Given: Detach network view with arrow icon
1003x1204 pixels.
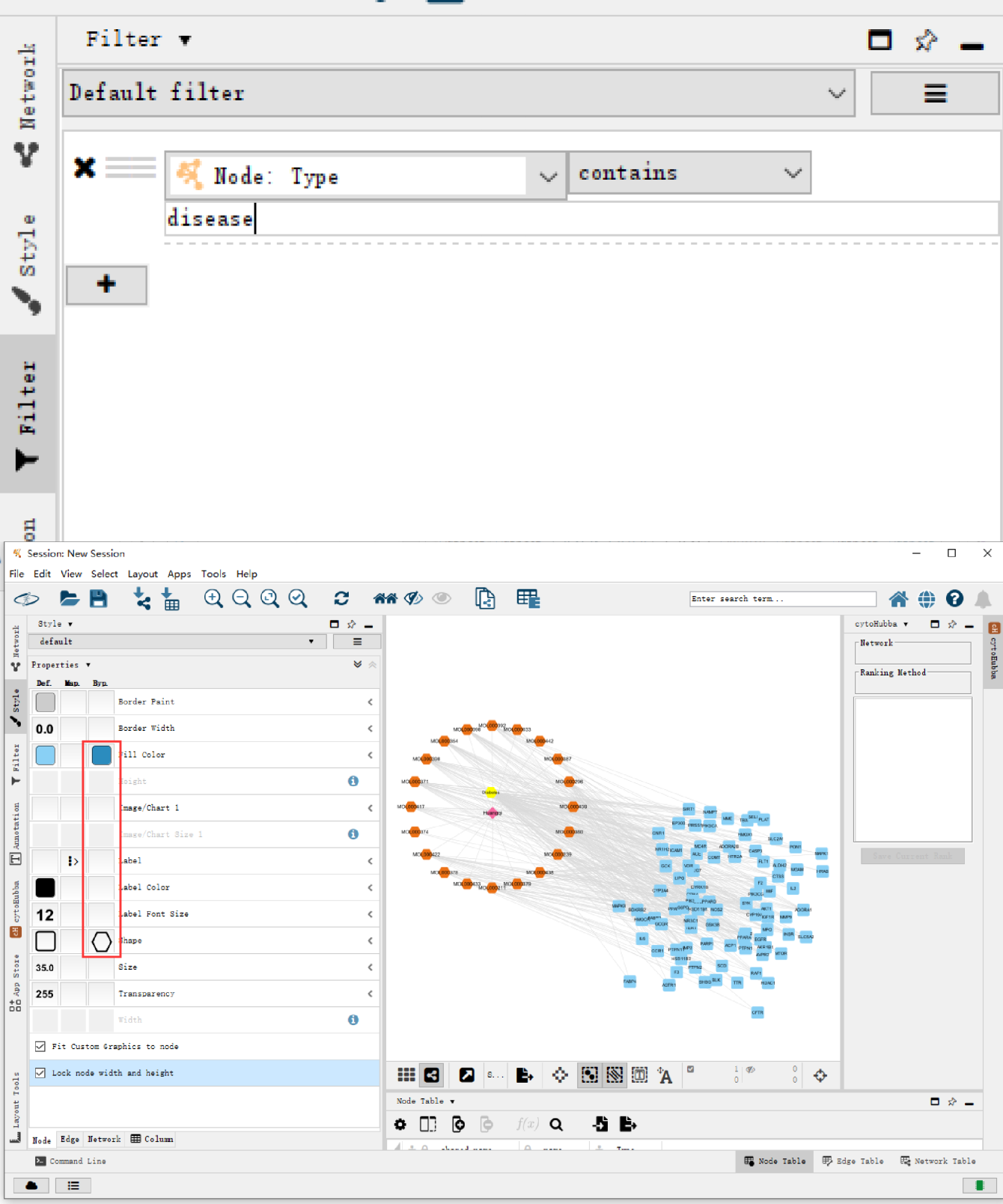Looking at the screenshot, I should coord(466,1075).
